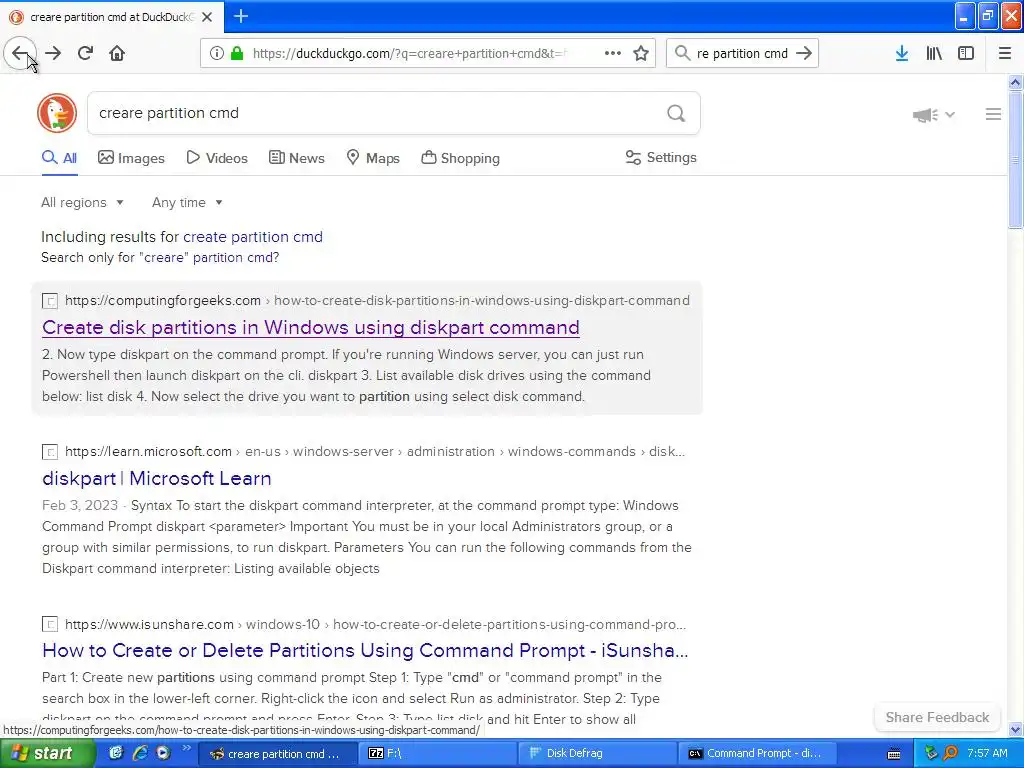The height and width of the screenshot is (768, 1024).
Task: Go forward with the forward arrow
Action: pos(53,53)
